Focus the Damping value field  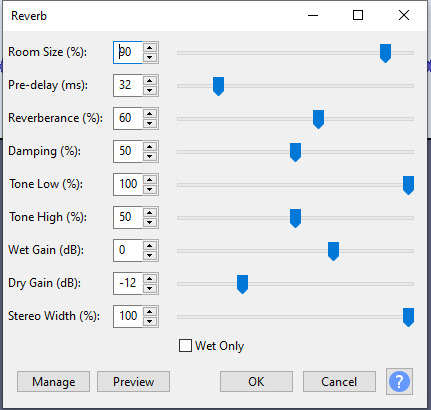(x=128, y=151)
